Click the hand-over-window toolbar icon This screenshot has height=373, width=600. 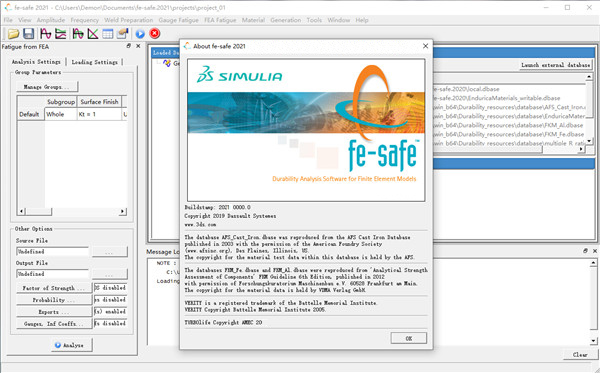pos(122,34)
